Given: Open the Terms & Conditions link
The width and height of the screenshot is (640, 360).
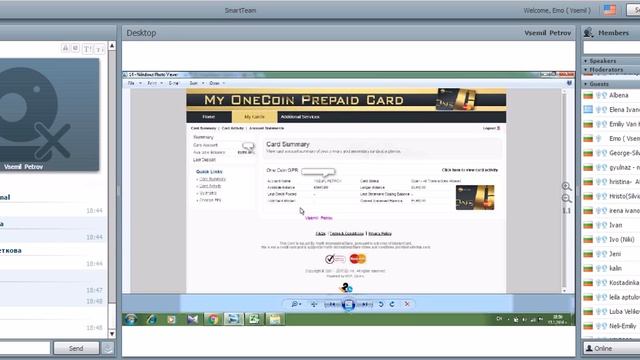Looking at the screenshot, I should tap(347, 233).
